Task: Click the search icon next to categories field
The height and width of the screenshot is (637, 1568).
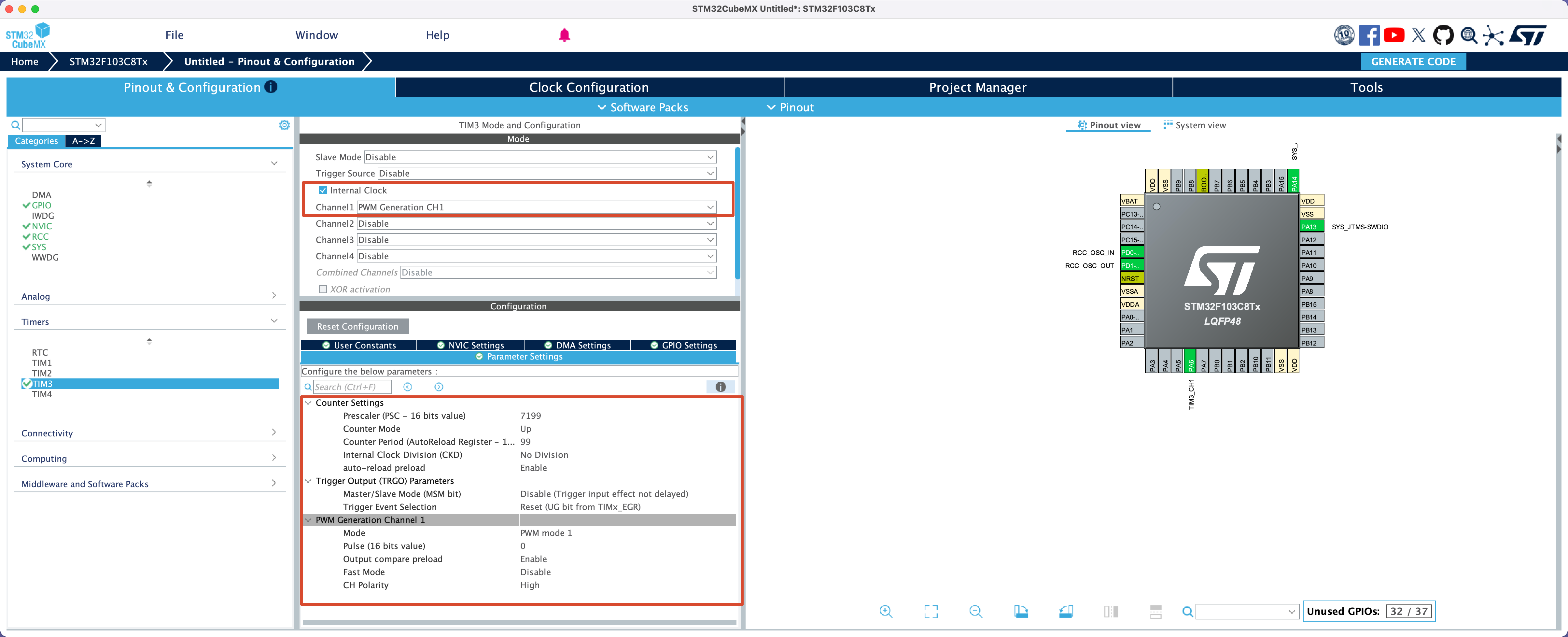Action: [x=16, y=125]
